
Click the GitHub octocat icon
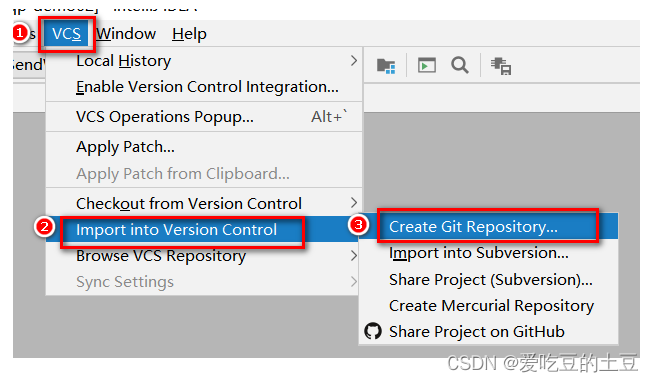(373, 332)
